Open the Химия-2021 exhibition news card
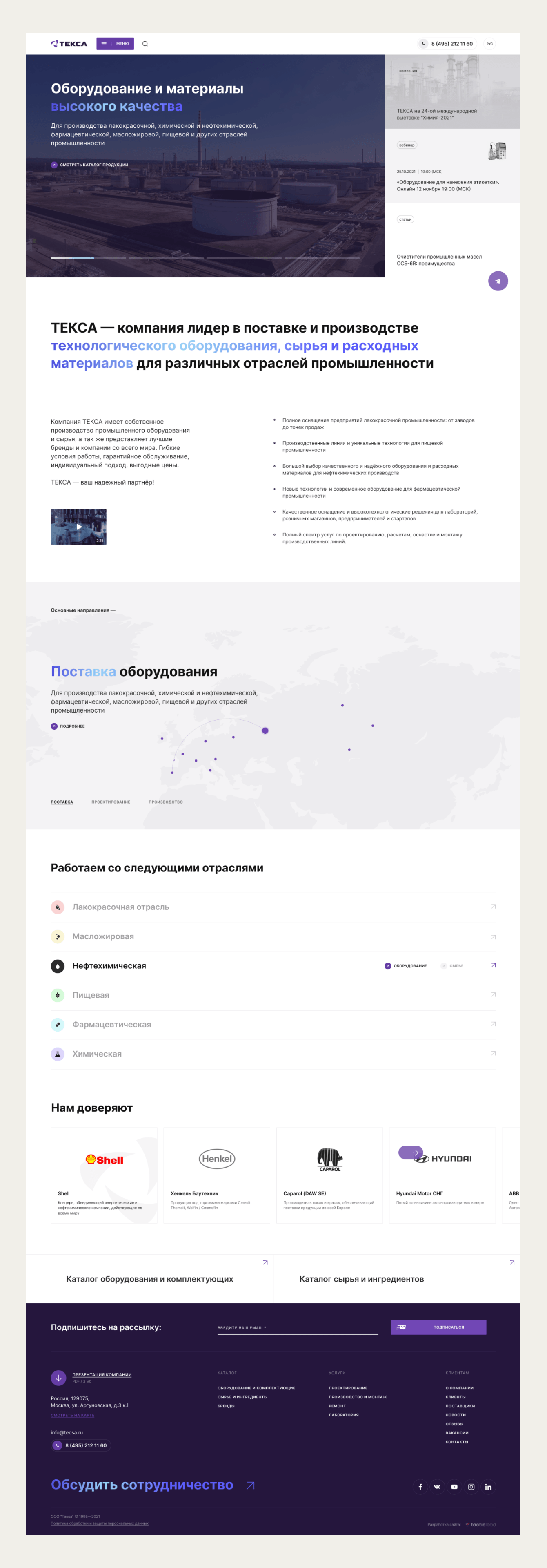 pos(452,92)
